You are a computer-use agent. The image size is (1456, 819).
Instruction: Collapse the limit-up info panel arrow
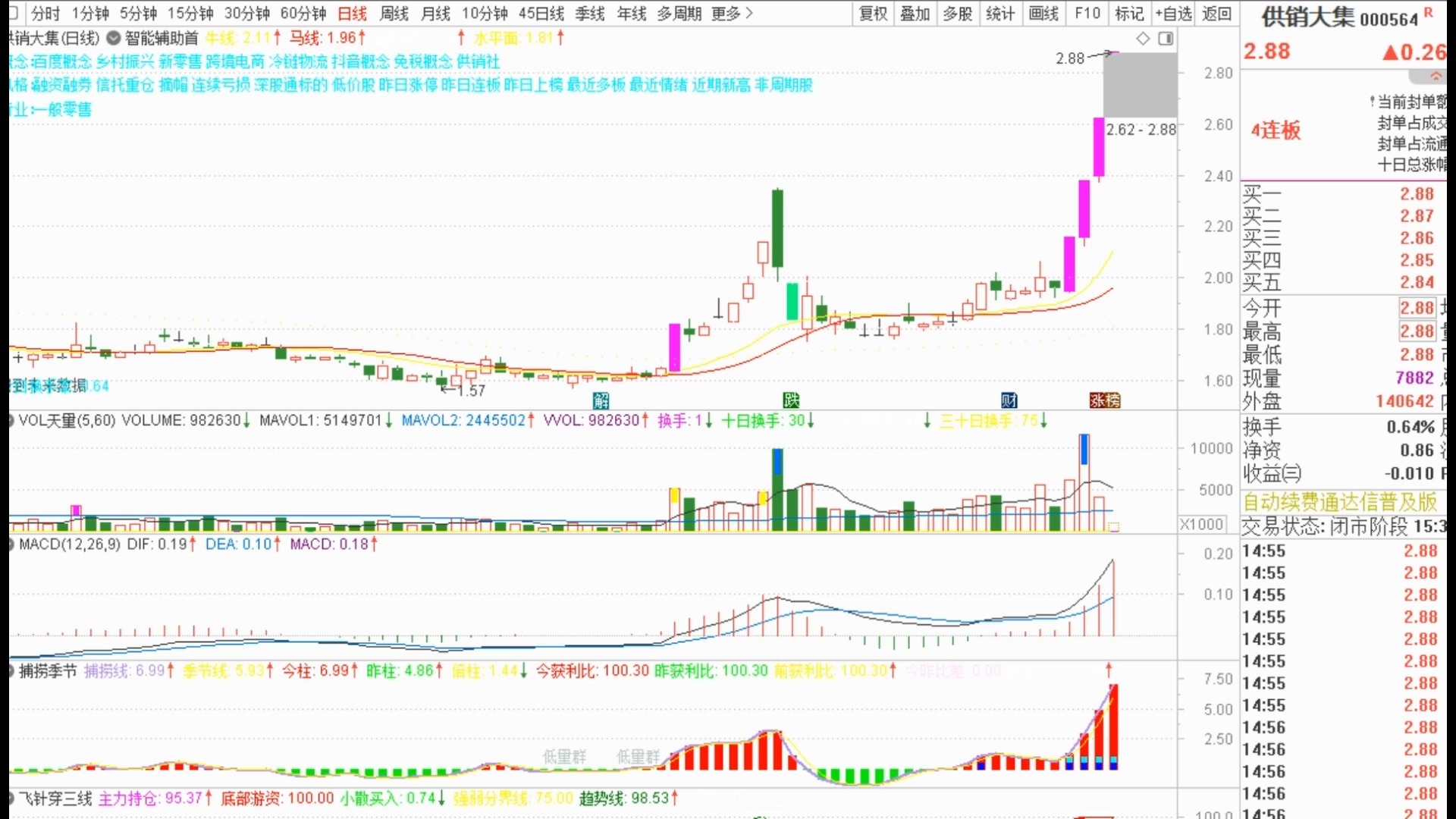pos(1436,77)
